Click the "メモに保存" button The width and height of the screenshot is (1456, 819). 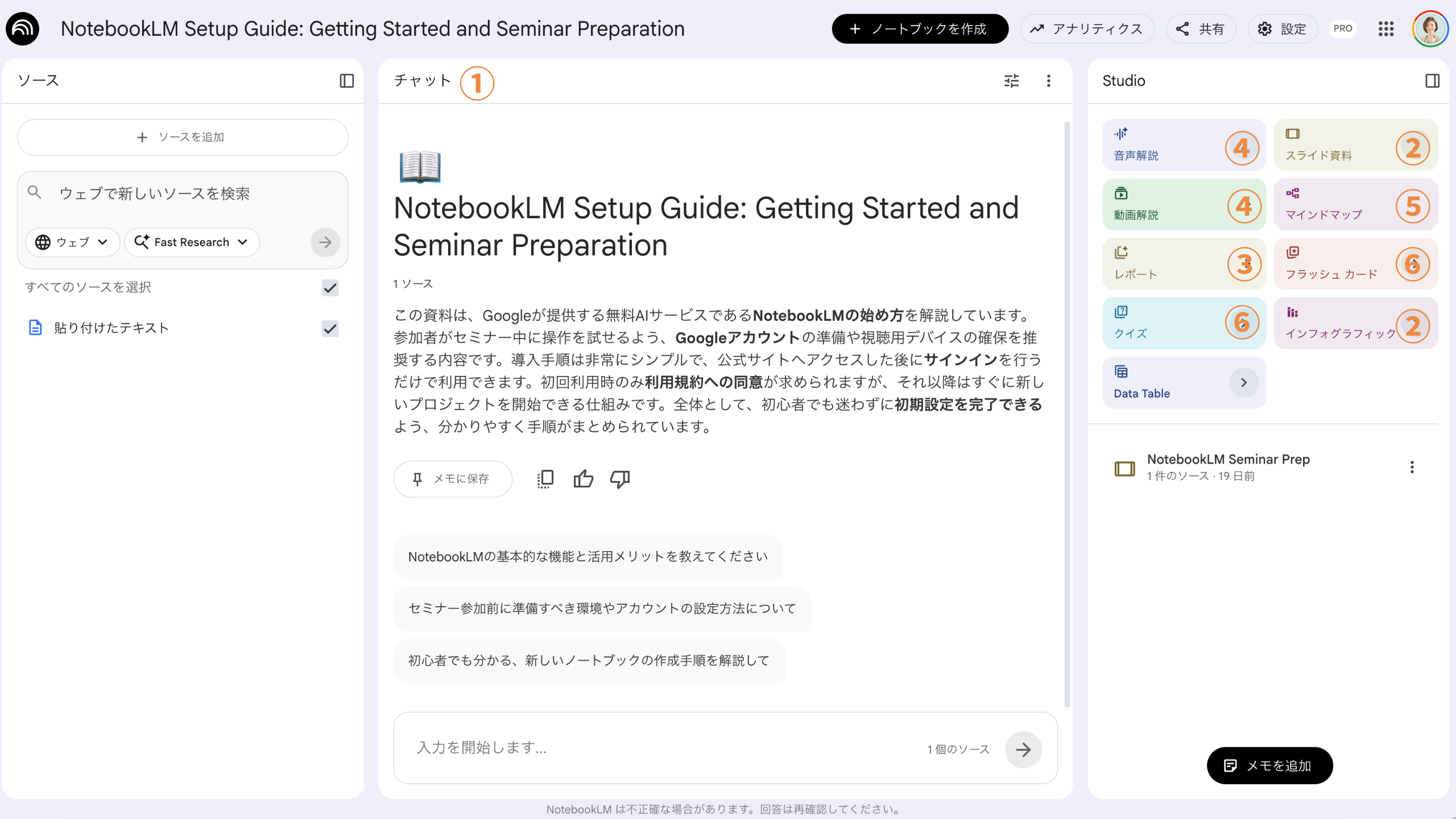(x=452, y=479)
